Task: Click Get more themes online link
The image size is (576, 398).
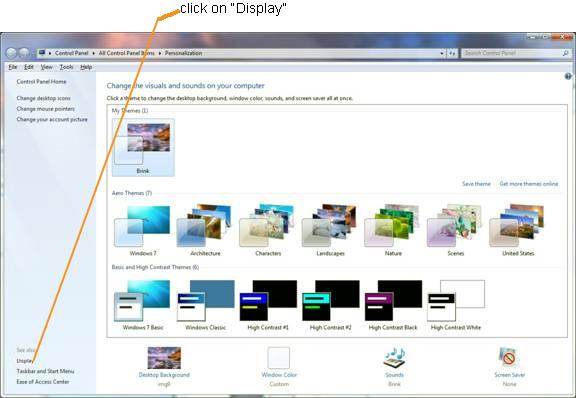Action: click(529, 184)
